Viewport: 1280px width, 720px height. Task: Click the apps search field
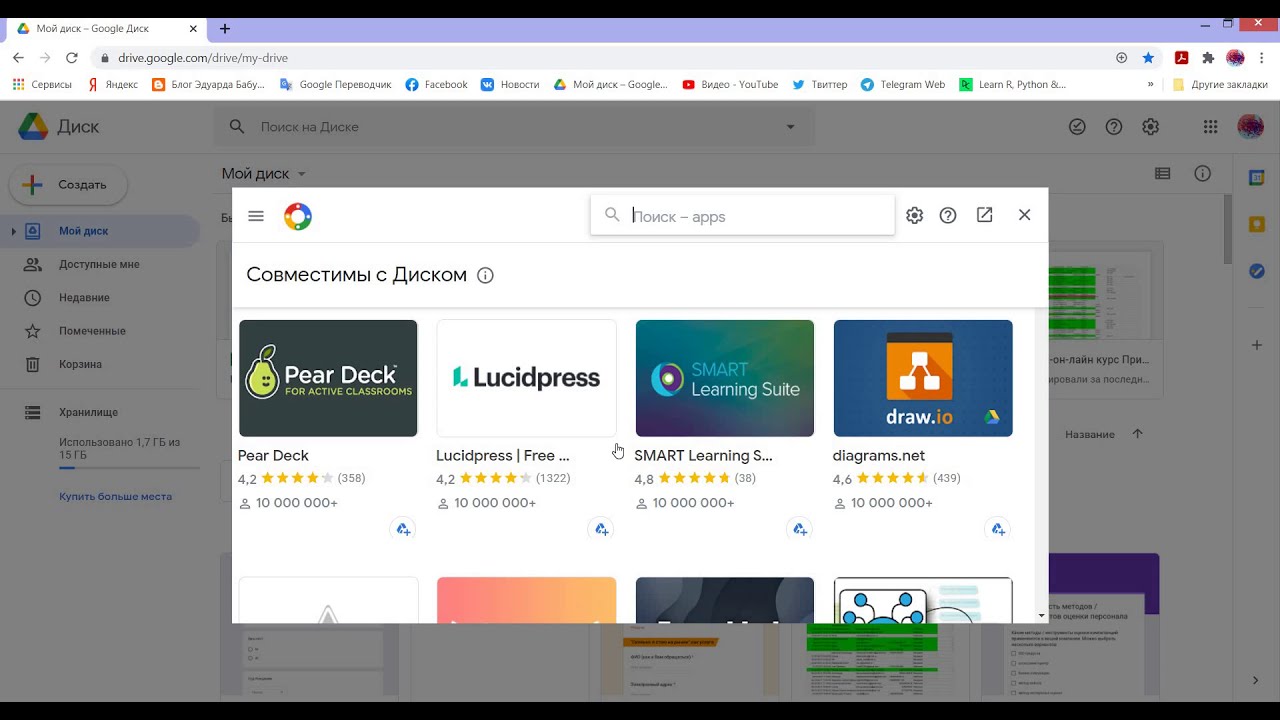click(x=742, y=215)
